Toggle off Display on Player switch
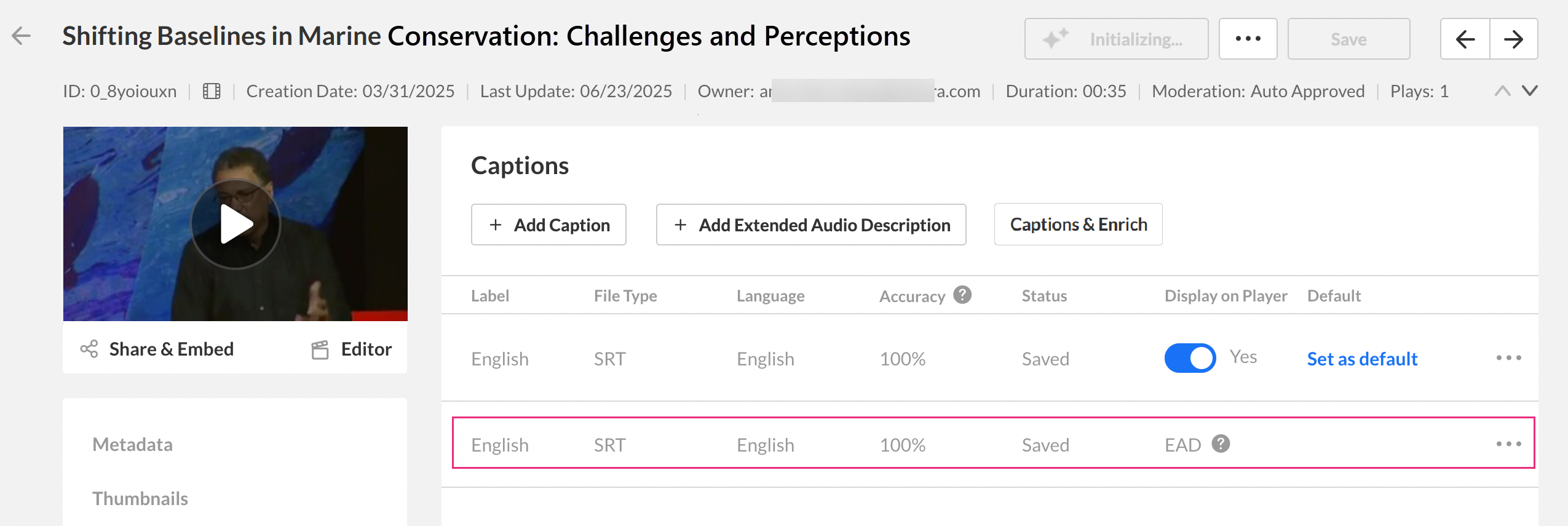This screenshot has width=1568, height=526. click(1190, 358)
